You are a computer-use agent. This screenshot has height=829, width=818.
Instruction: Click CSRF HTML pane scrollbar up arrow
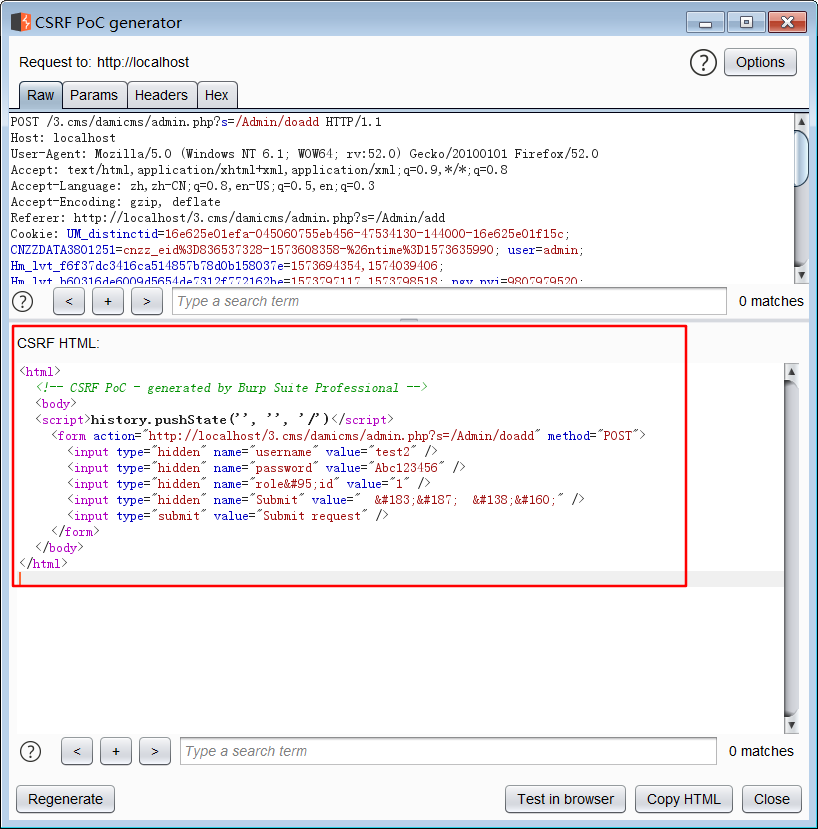click(x=792, y=371)
